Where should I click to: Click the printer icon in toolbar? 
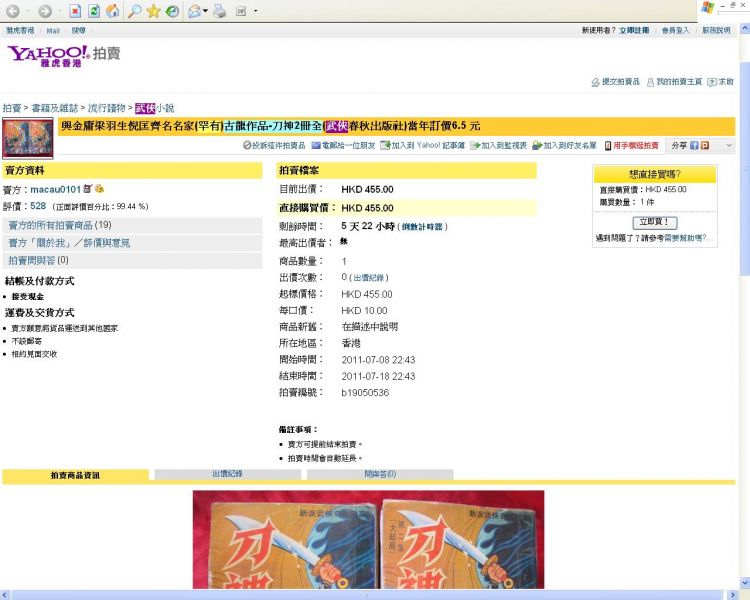tap(219, 11)
